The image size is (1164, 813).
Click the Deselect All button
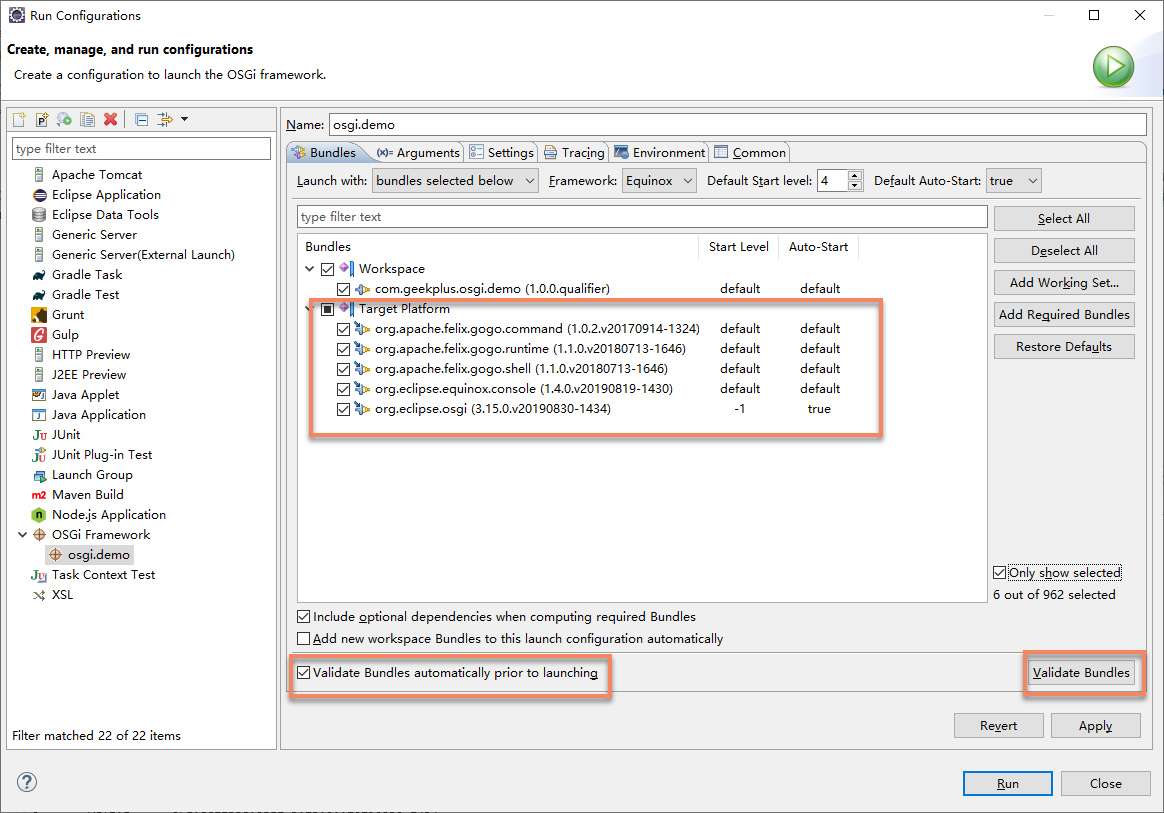point(1064,250)
